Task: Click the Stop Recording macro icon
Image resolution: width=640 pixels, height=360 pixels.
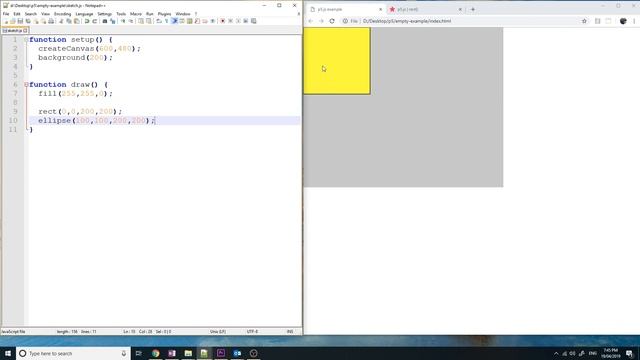Action: (x=231, y=21)
